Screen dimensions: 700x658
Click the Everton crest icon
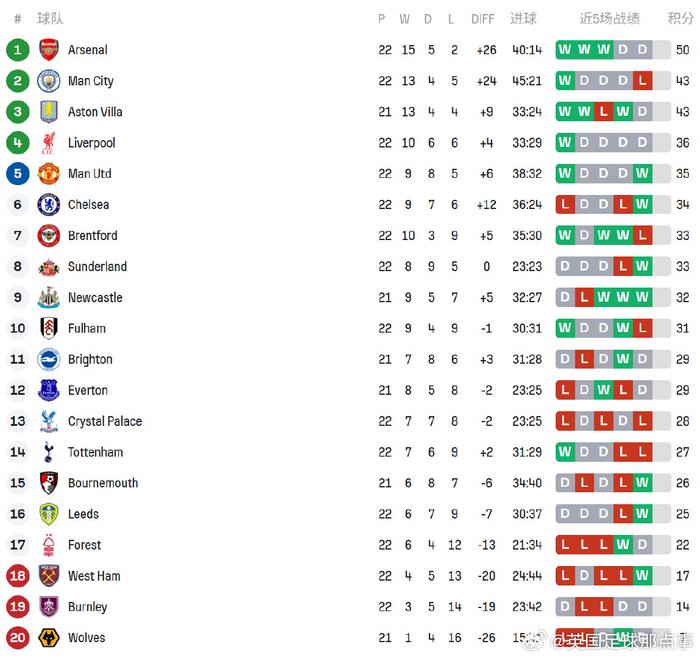[x=48, y=391]
